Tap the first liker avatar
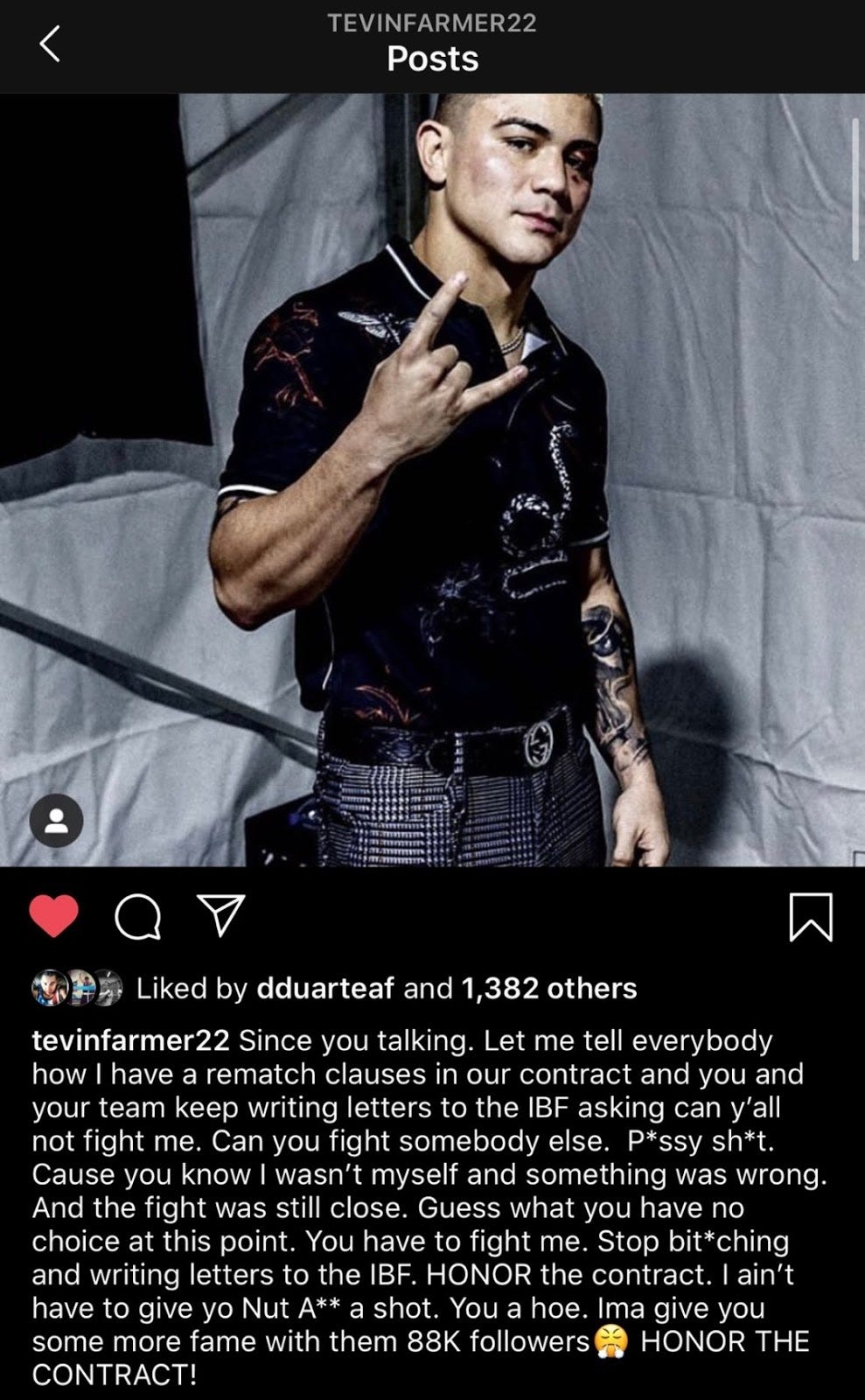The height and width of the screenshot is (1400, 865). (x=51, y=988)
